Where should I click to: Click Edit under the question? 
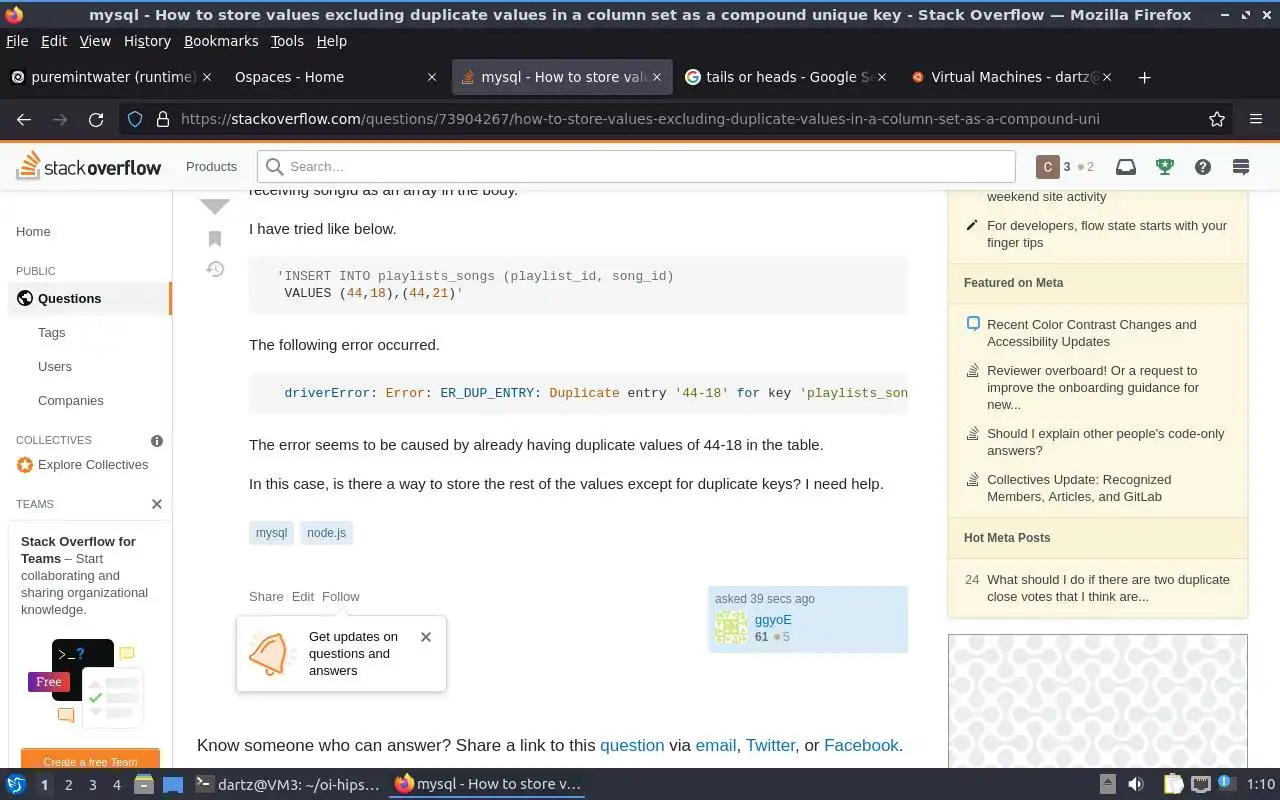[x=303, y=596]
